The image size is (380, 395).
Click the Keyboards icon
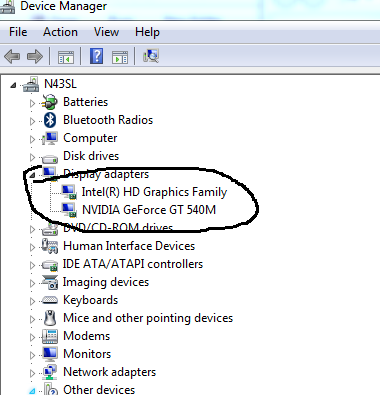[50, 300]
